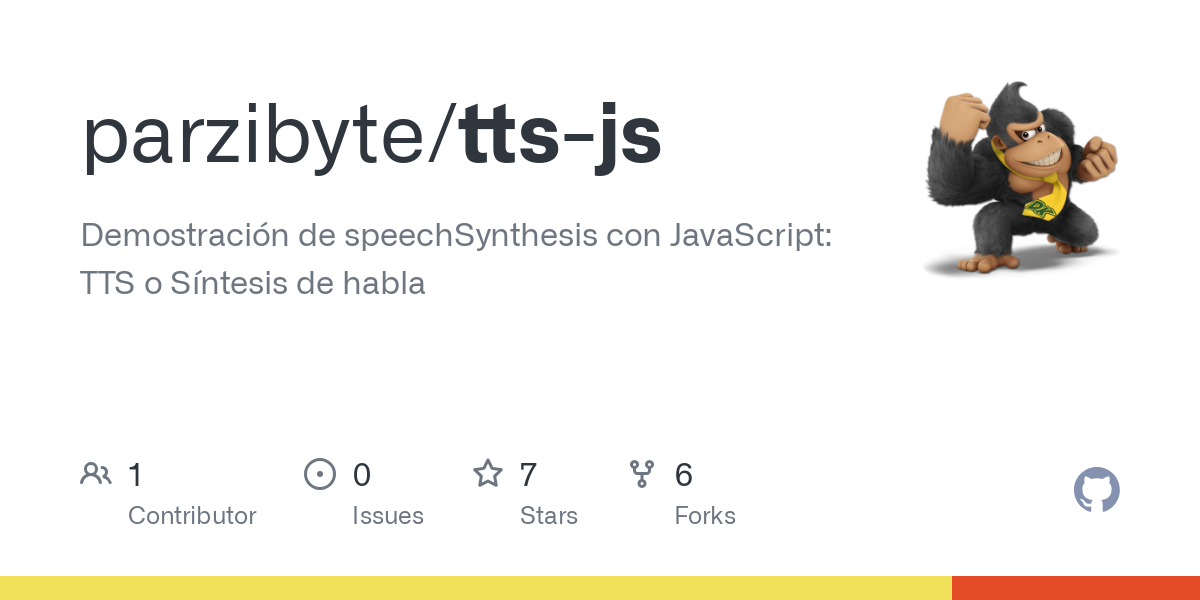Click the "TTS o Síntesis de habla" text
This screenshot has width=1200, height=600.
(x=253, y=283)
